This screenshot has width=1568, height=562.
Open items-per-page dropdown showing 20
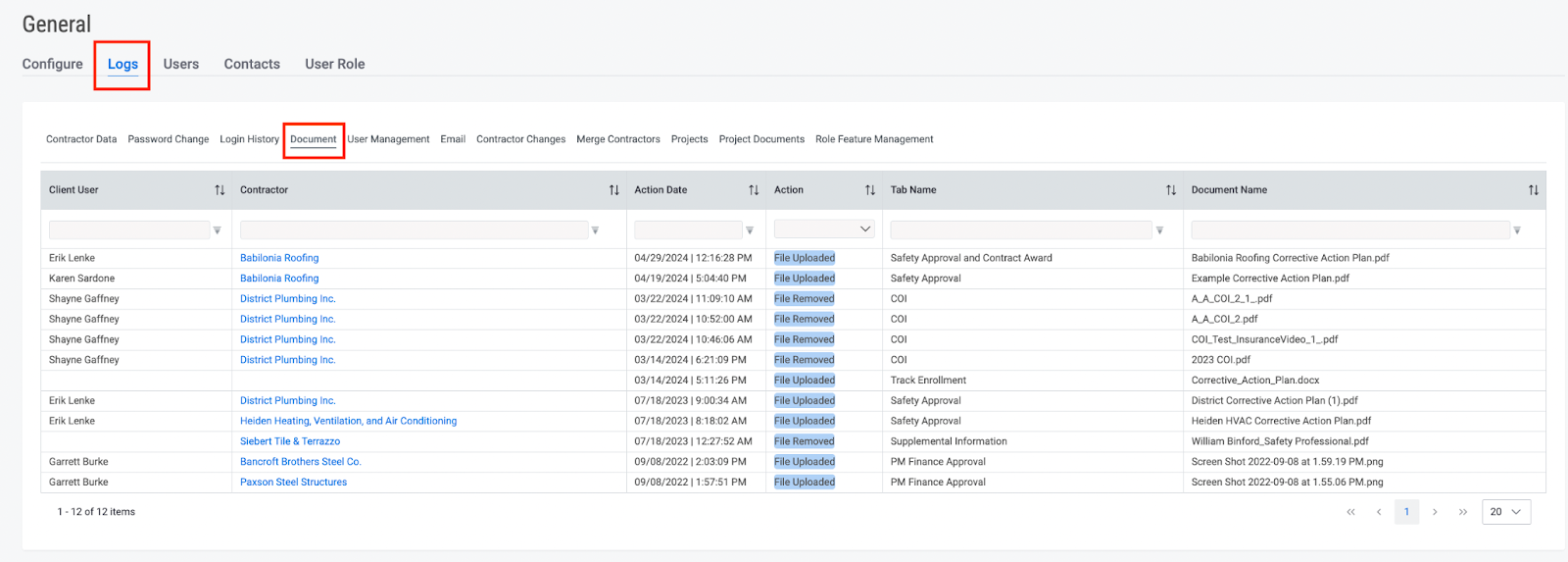pos(1506,512)
